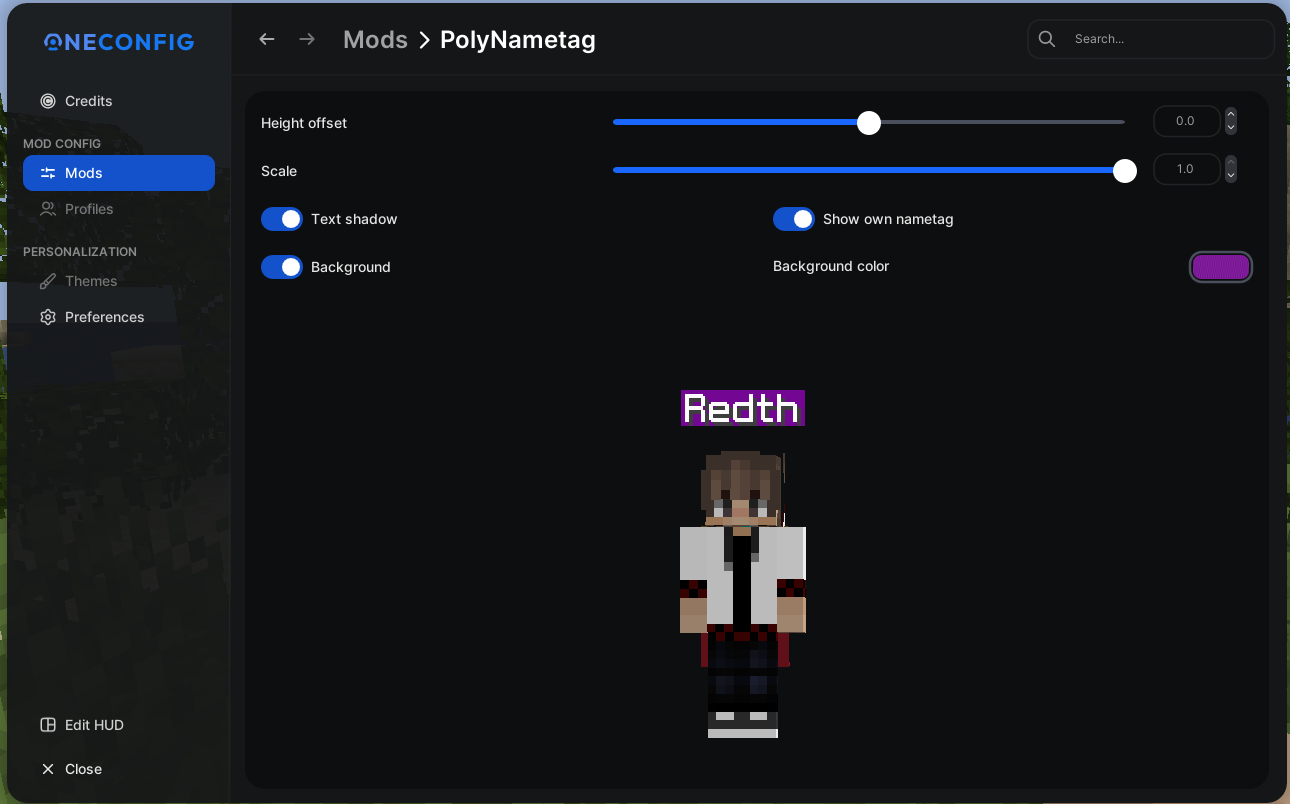Go back with the left arrow

pyautogui.click(x=266, y=39)
